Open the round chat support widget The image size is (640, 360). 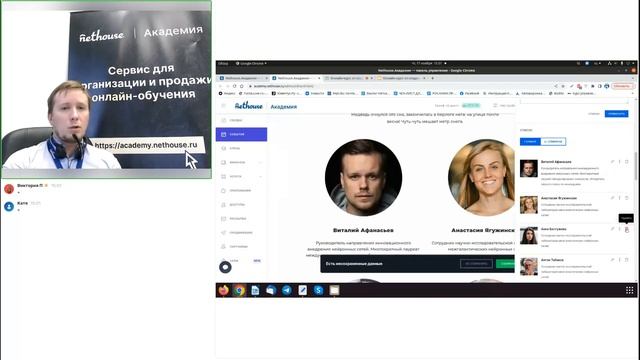tap(225, 267)
